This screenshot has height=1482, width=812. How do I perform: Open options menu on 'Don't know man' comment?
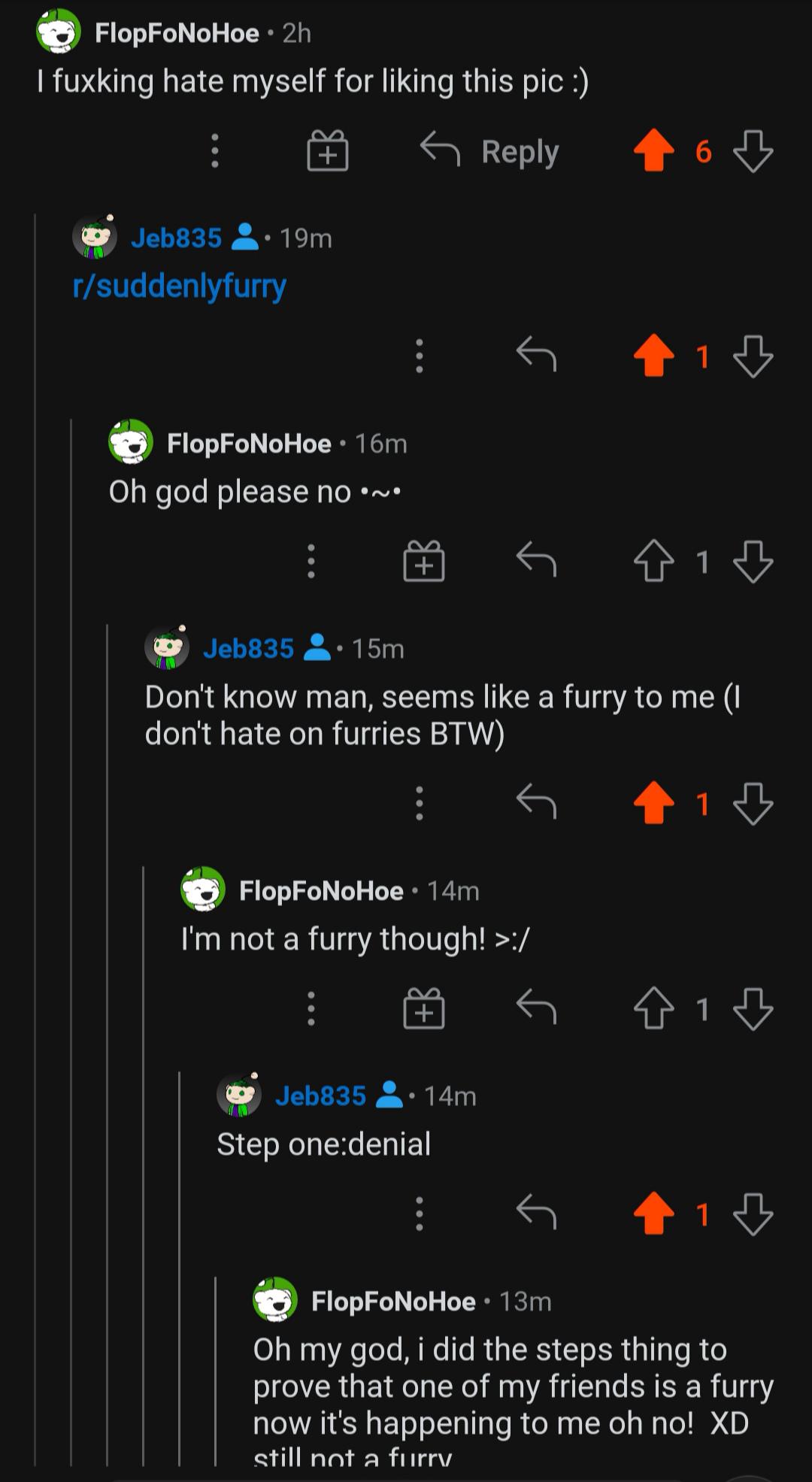(x=420, y=802)
